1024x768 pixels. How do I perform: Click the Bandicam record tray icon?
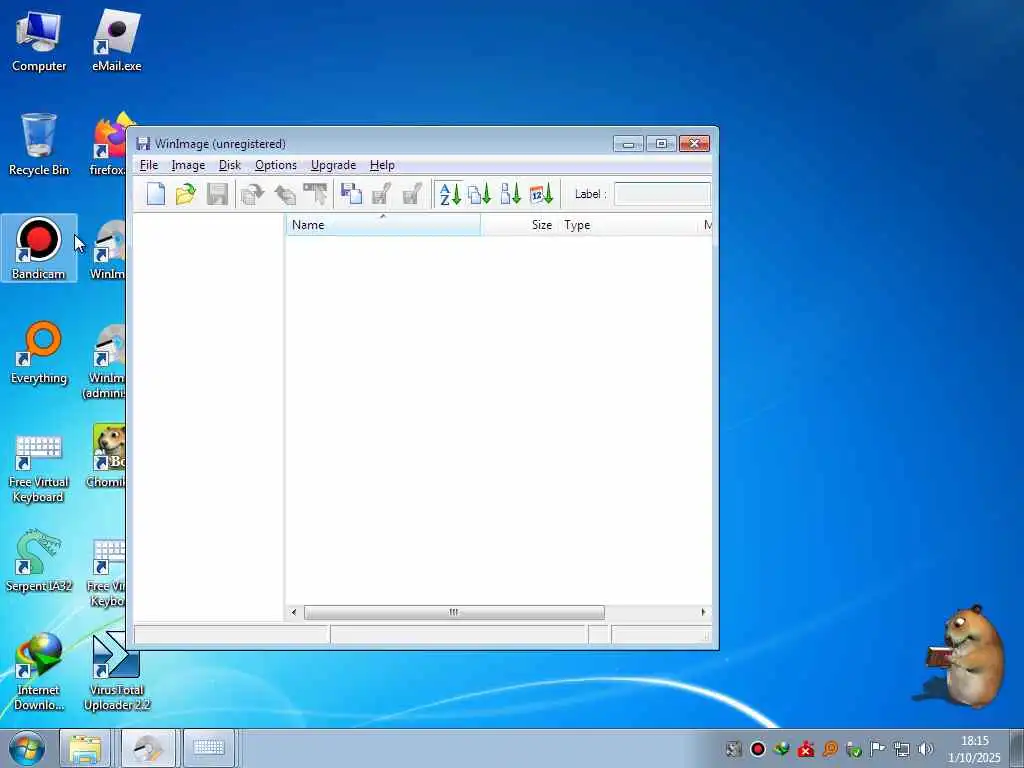point(758,749)
